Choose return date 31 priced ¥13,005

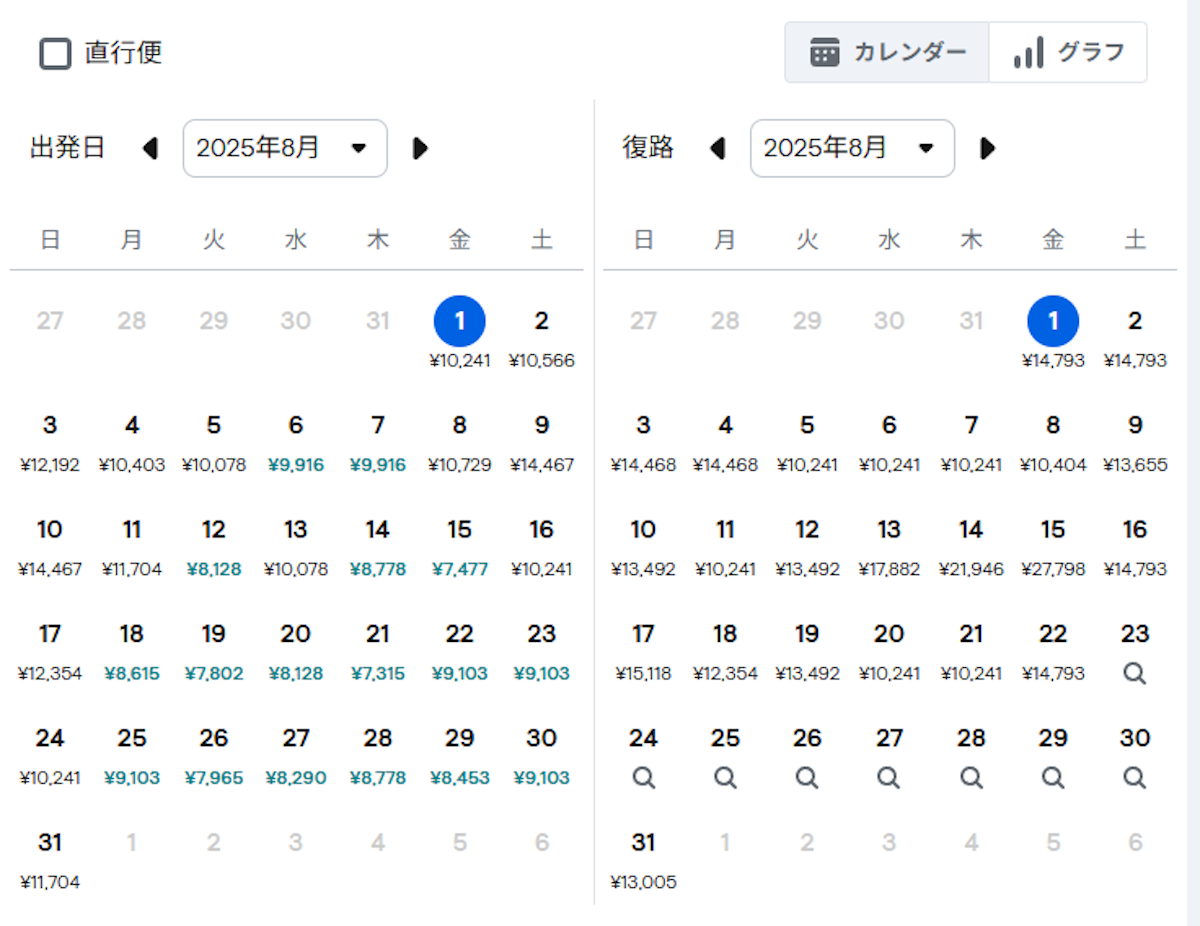(x=643, y=859)
